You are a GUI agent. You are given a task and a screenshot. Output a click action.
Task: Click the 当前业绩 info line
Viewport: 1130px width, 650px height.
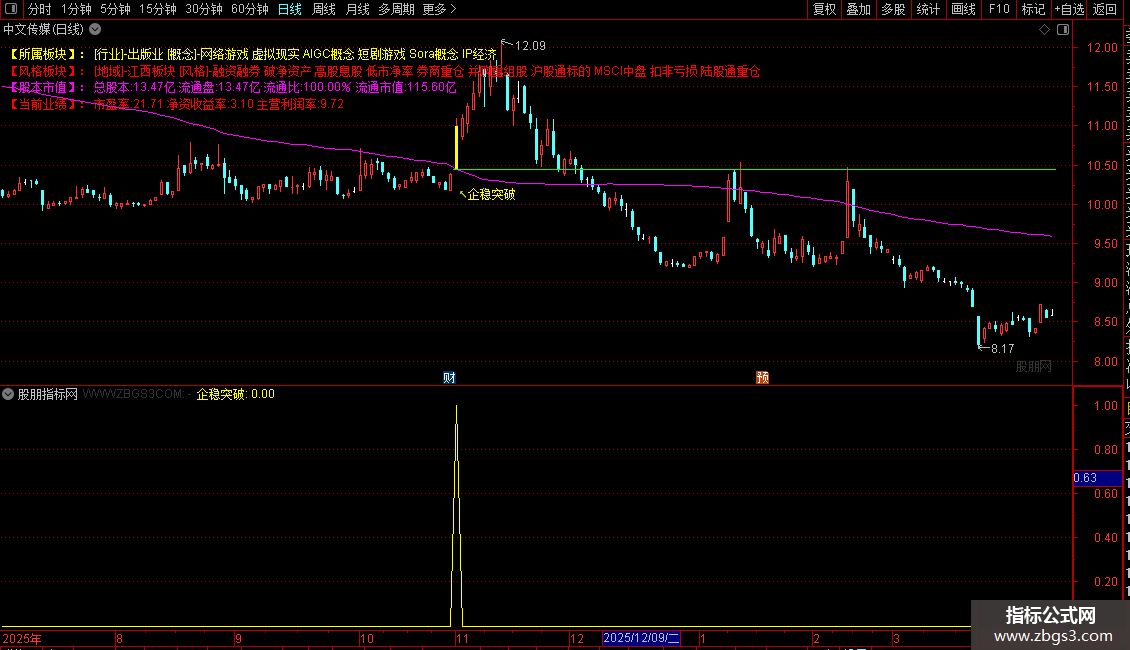tap(176, 104)
